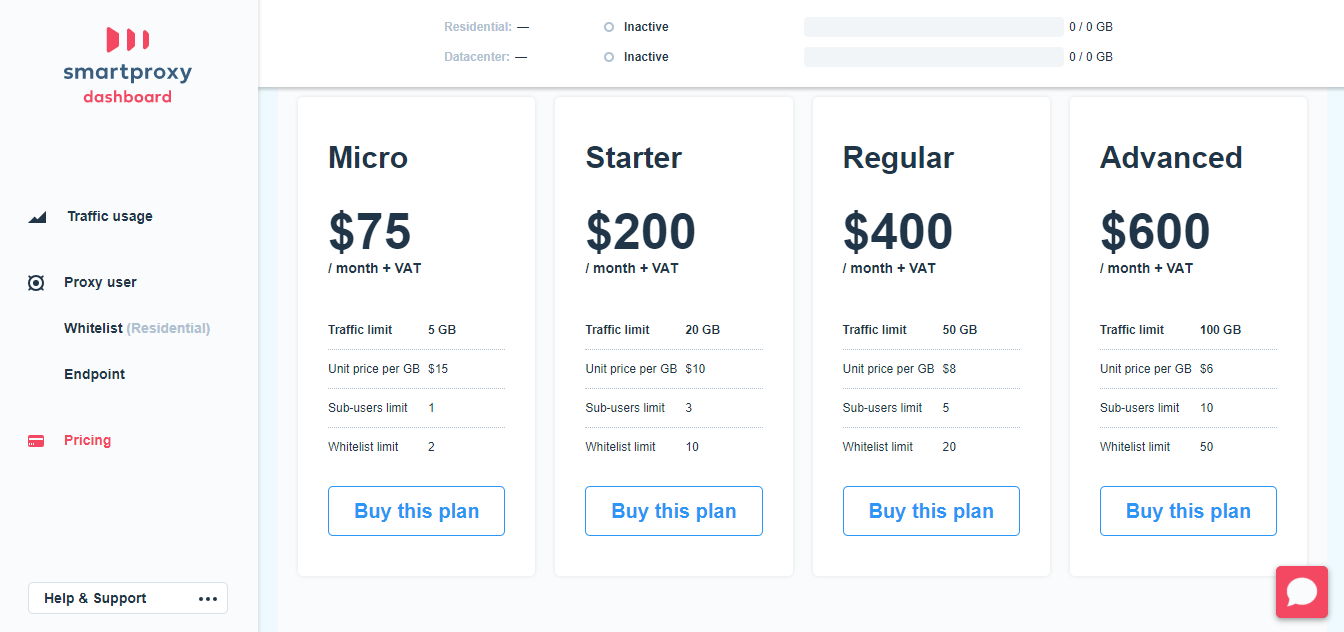Buy the Regular plan
The image size is (1344, 632).
click(931, 510)
